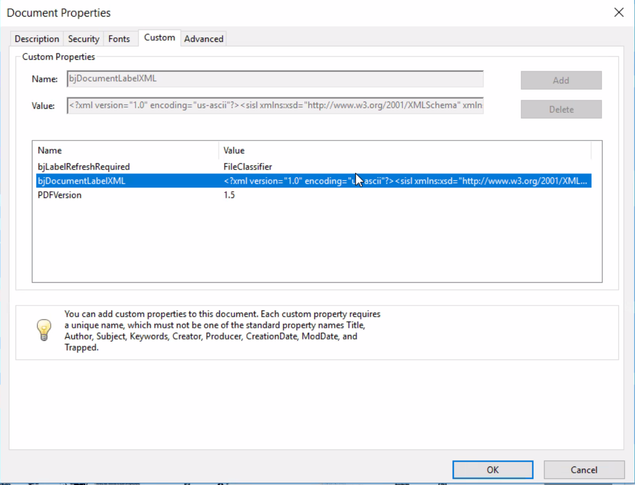The width and height of the screenshot is (635, 485).
Task: Click the Name column header
Action: pos(50,151)
